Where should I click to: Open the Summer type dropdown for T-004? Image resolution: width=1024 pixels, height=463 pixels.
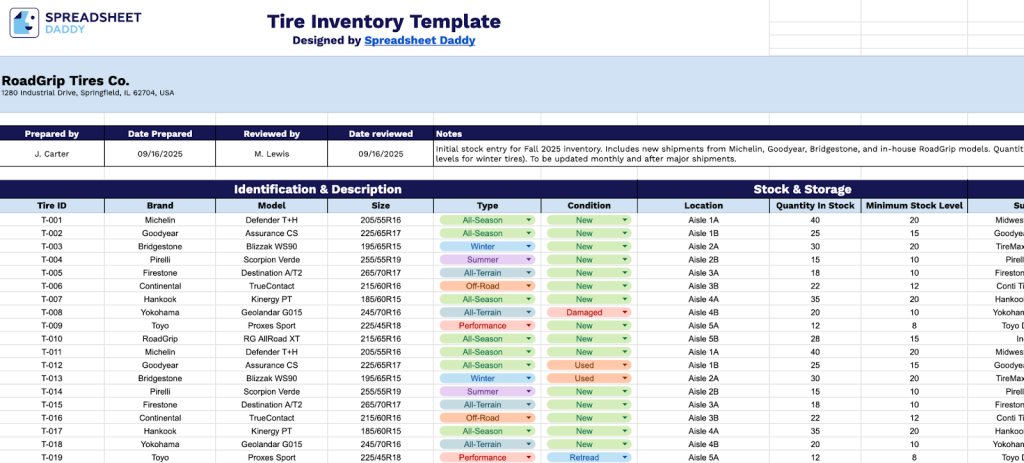487,260
